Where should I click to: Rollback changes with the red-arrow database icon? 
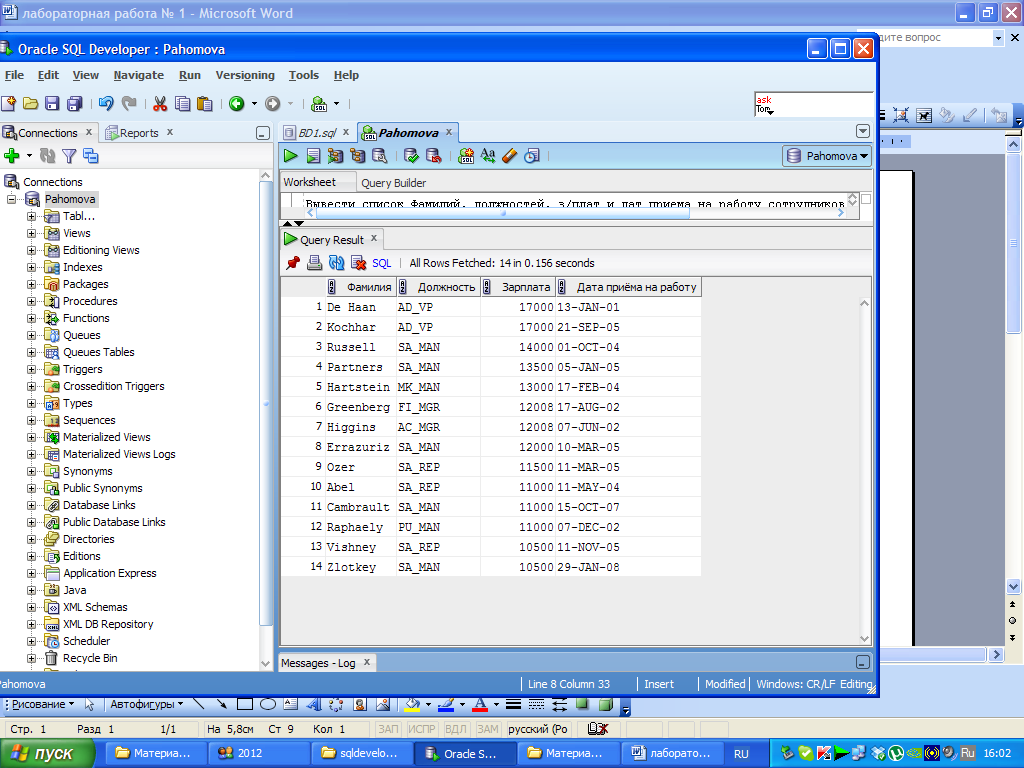point(433,155)
